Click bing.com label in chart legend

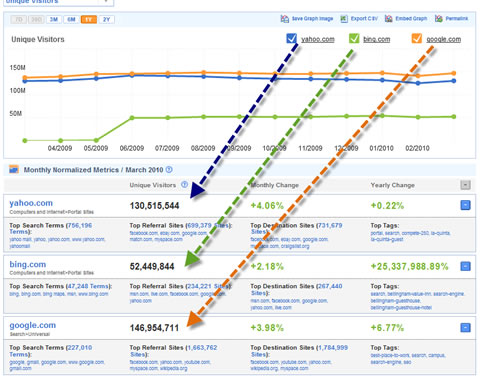(376, 39)
